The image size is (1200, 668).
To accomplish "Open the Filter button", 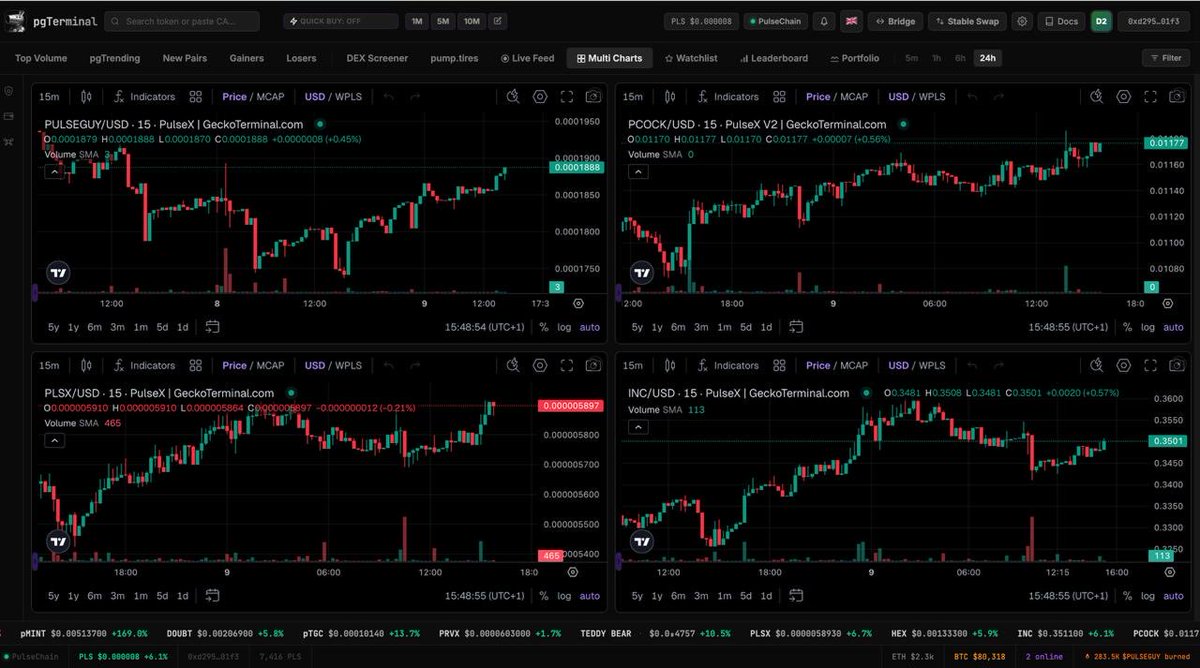I will 1165,58.
